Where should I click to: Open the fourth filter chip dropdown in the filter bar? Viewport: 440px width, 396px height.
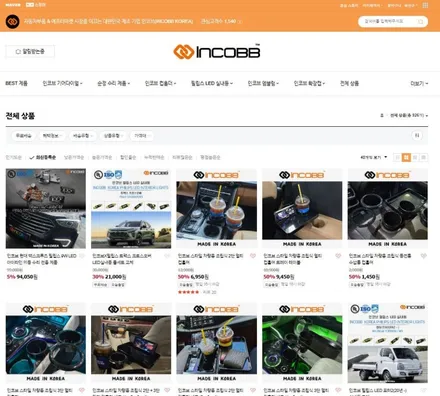[x=113, y=136]
